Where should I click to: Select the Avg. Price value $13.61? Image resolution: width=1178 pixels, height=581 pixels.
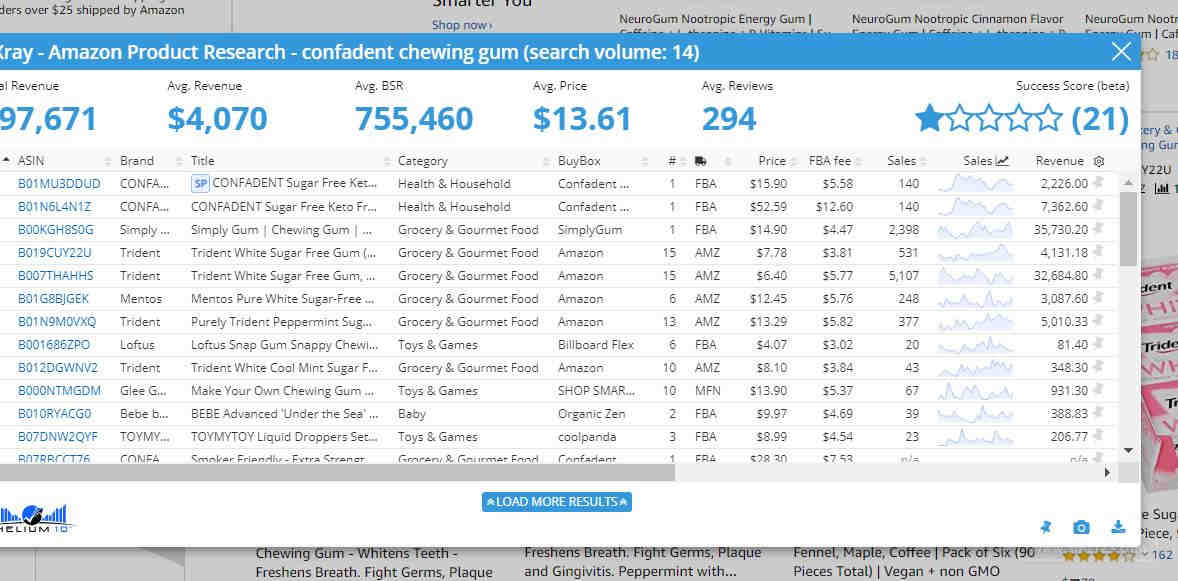click(582, 119)
